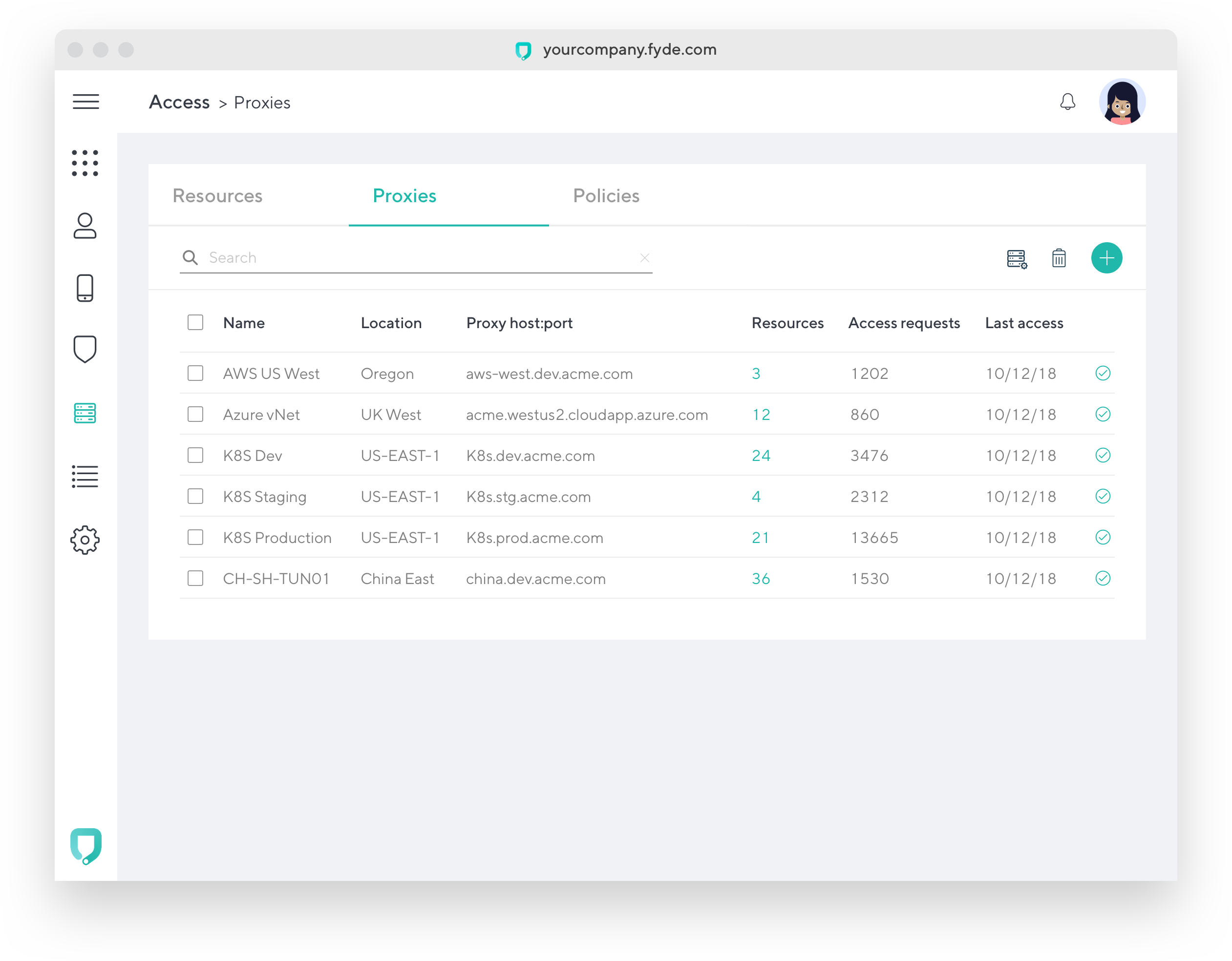Click the search magnifier icon
This screenshot has height=961, width=1232.
tap(190, 258)
